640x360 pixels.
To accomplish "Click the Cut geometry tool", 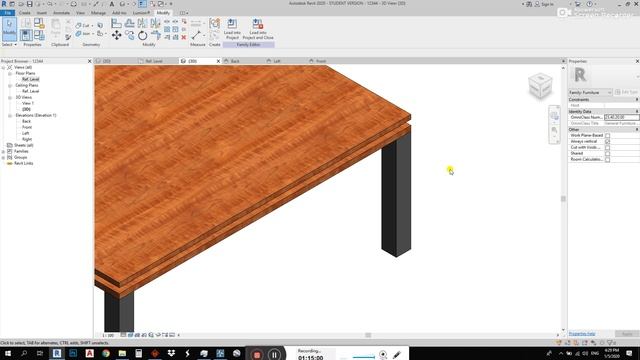I will (x=83, y=25).
